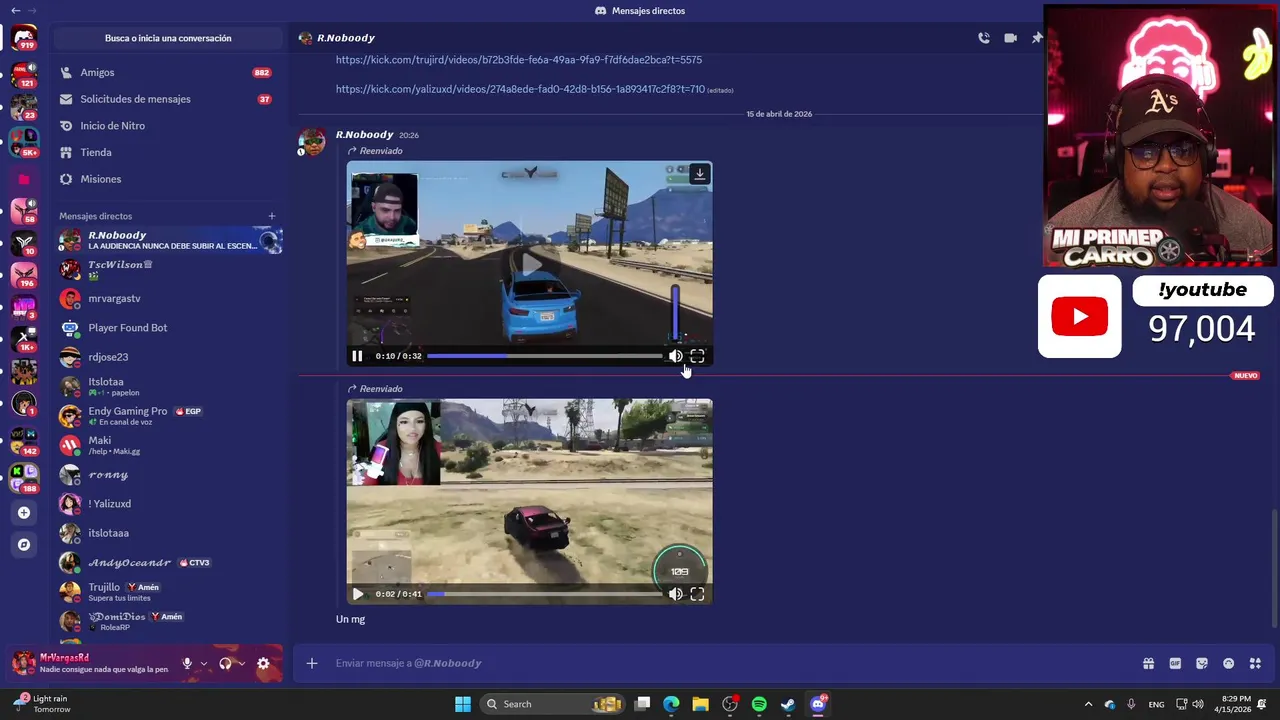
Task: Play the second forwarded video
Action: pyautogui.click(x=357, y=594)
